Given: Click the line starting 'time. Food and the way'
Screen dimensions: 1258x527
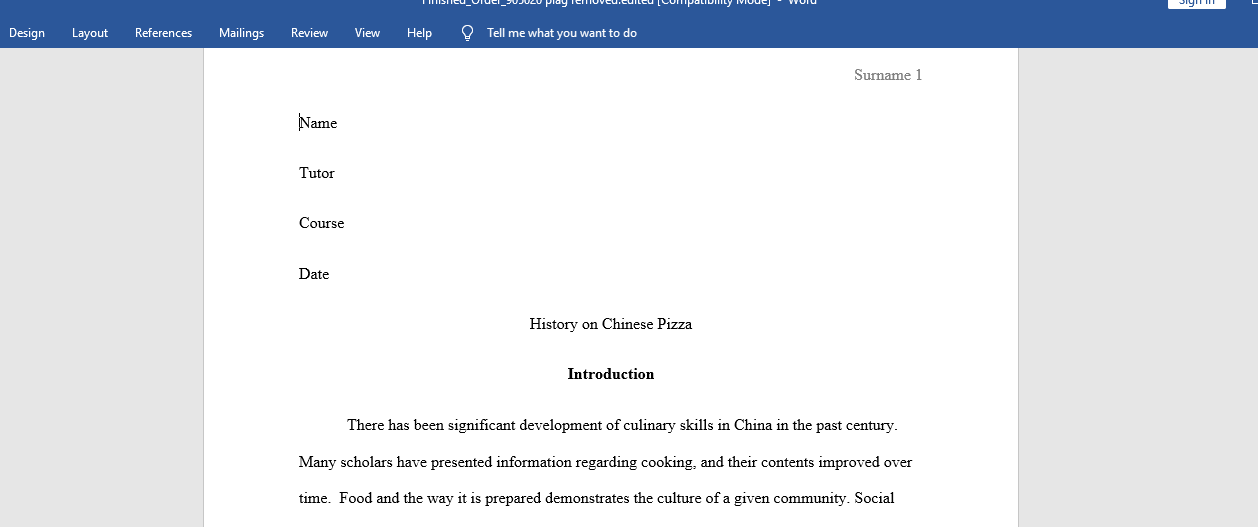Looking at the screenshot, I should (x=596, y=498).
